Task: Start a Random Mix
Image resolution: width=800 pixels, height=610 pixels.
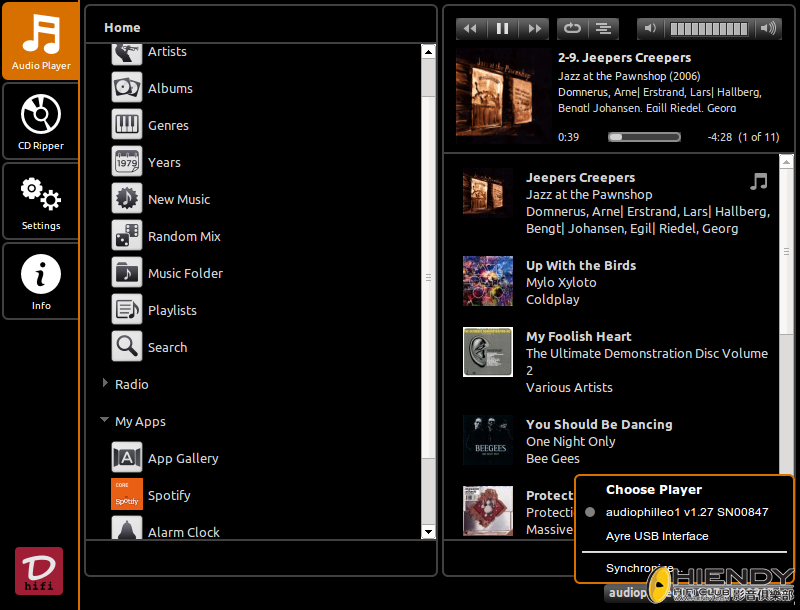Action: 186,236
